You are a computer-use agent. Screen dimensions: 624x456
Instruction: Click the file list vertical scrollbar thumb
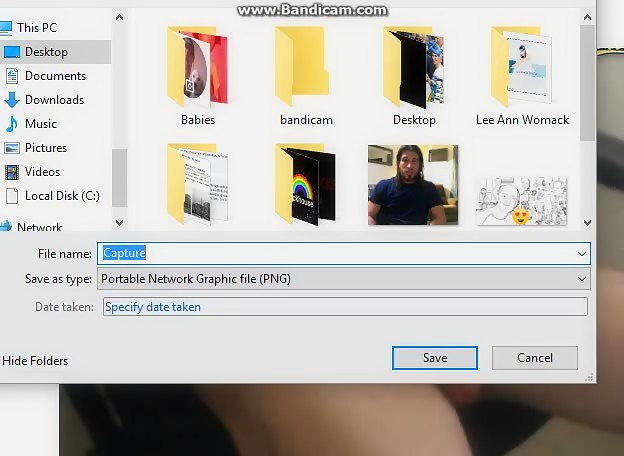coord(587,83)
